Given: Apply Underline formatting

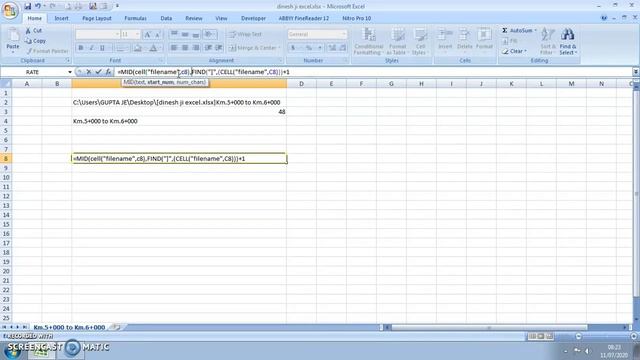Looking at the screenshot, I should coord(102,48).
